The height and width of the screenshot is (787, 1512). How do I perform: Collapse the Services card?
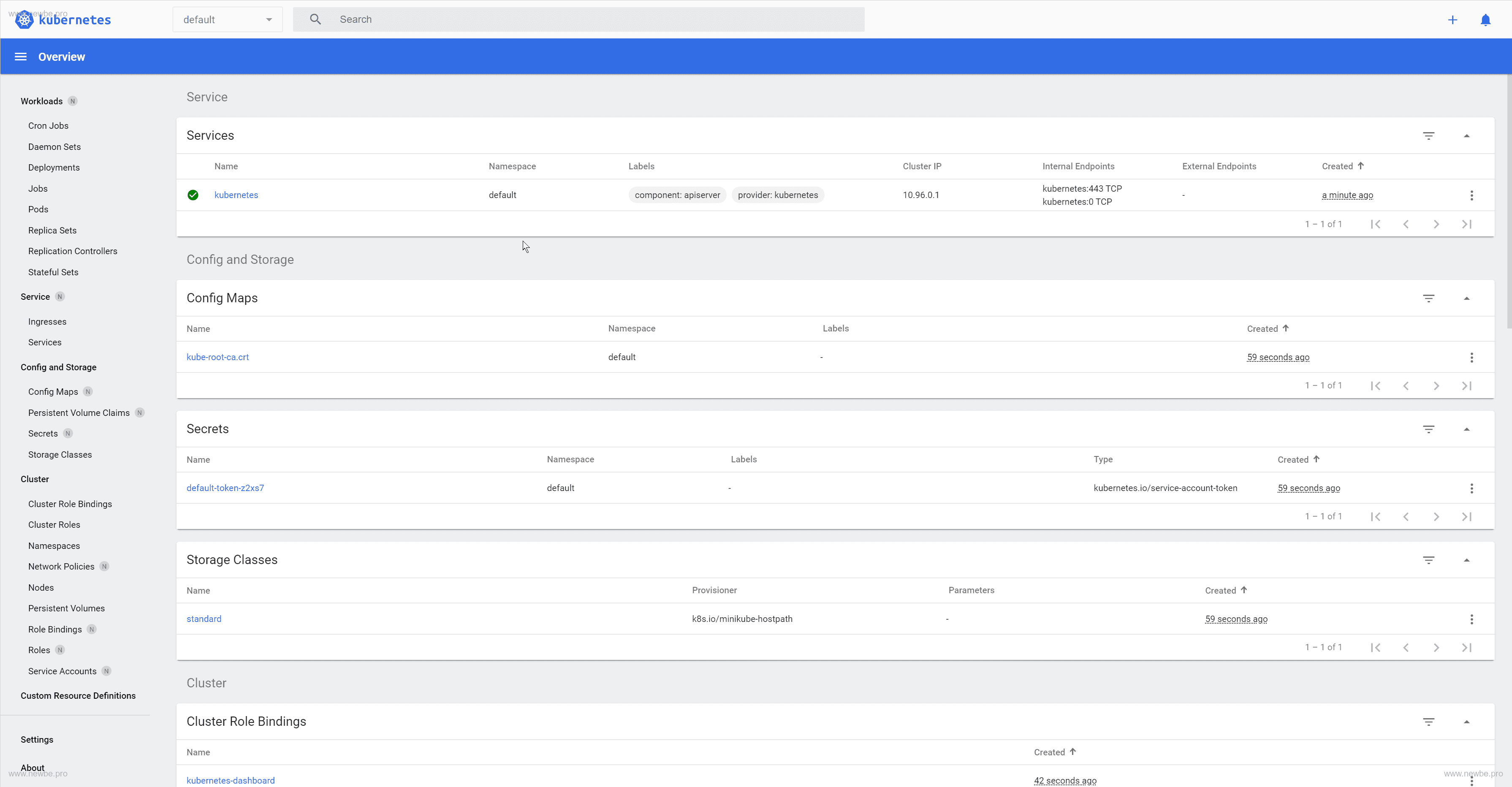click(1466, 136)
